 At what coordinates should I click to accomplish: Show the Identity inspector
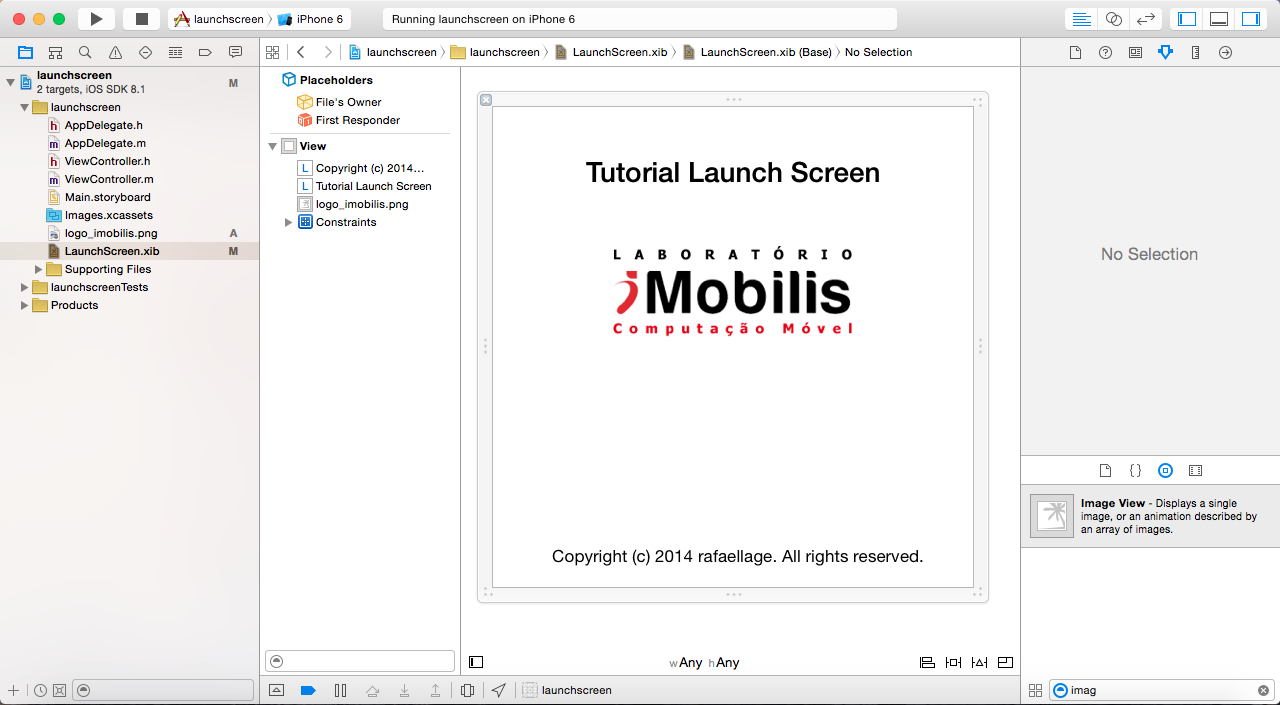1135,52
